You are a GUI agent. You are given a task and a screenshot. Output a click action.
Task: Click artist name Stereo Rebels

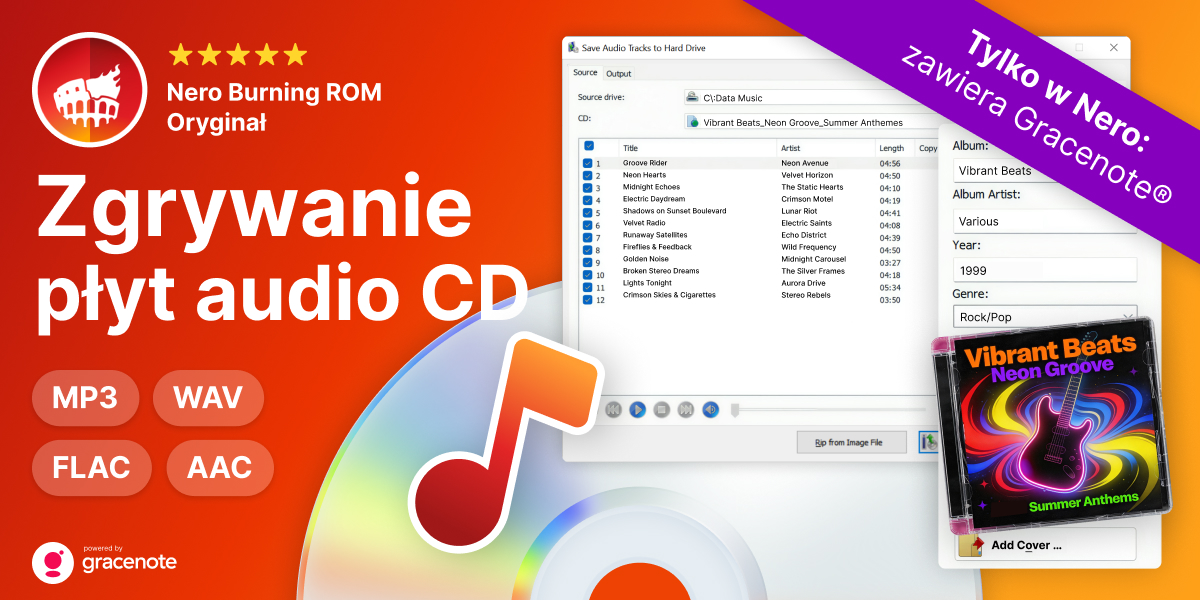pyautogui.click(x=806, y=297)
